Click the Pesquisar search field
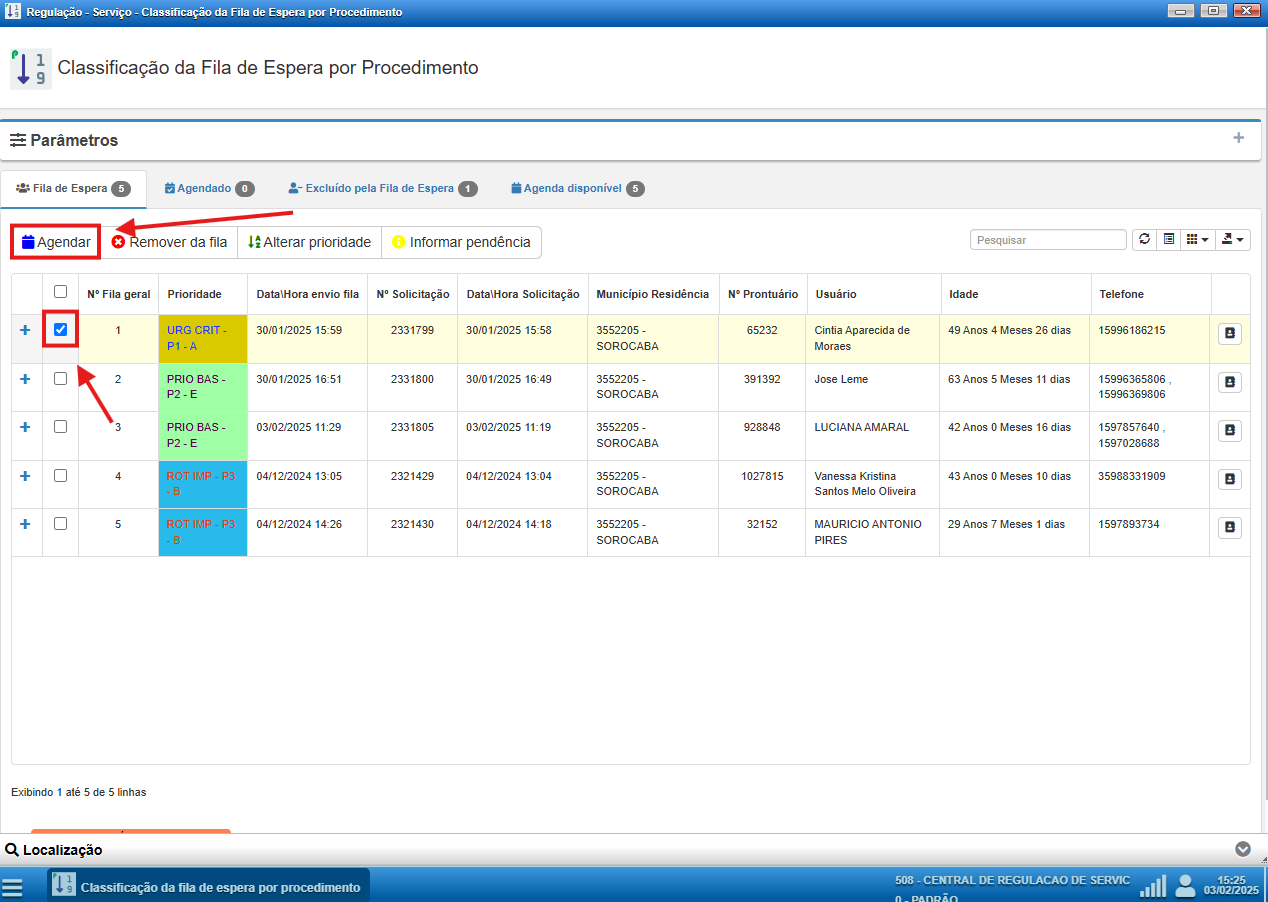 point(1048,240)
